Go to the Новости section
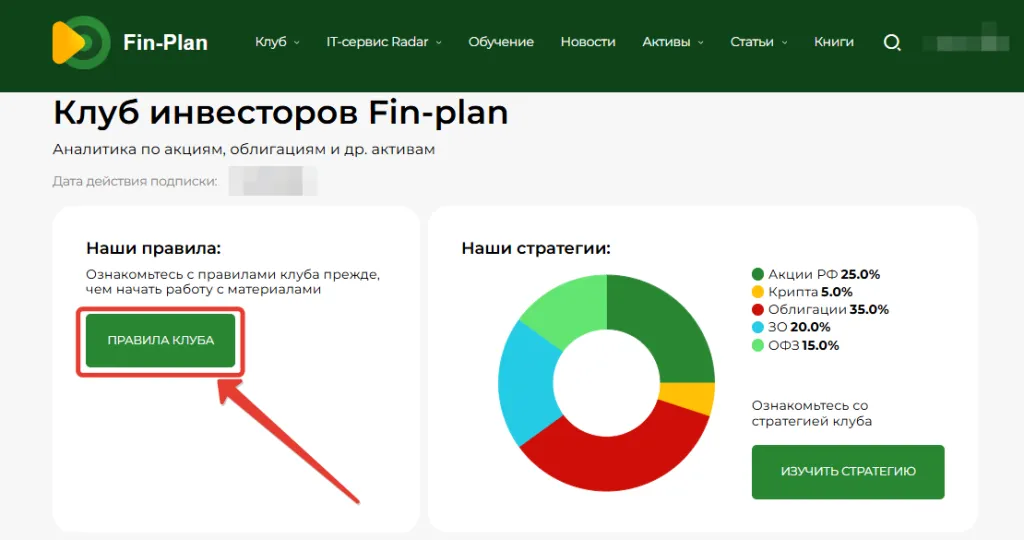1024x540 pixels. click(588, 42)
